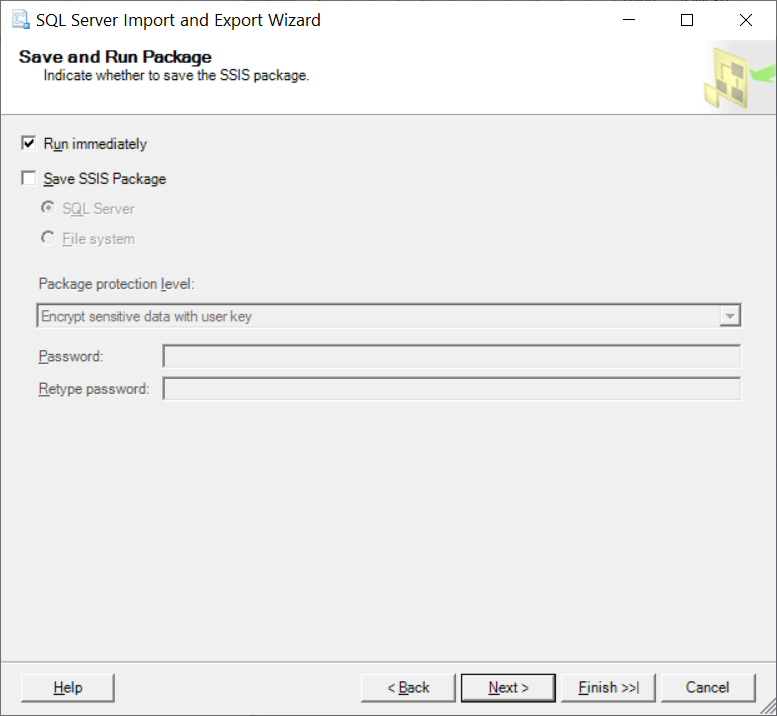The height and width of the screenshot is (716, 777).
Task: Maximize the wizard window
Action: (x=687, y=20)
